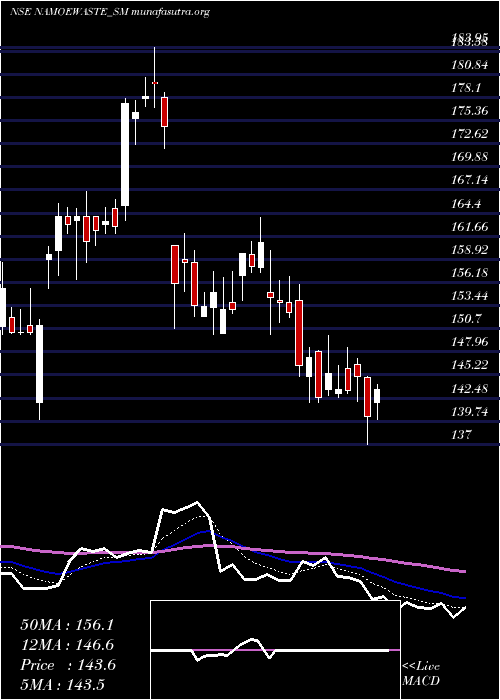500x700 pixels.
Task: Select the 164.4 price level label
Action: (x=466, y=204)
